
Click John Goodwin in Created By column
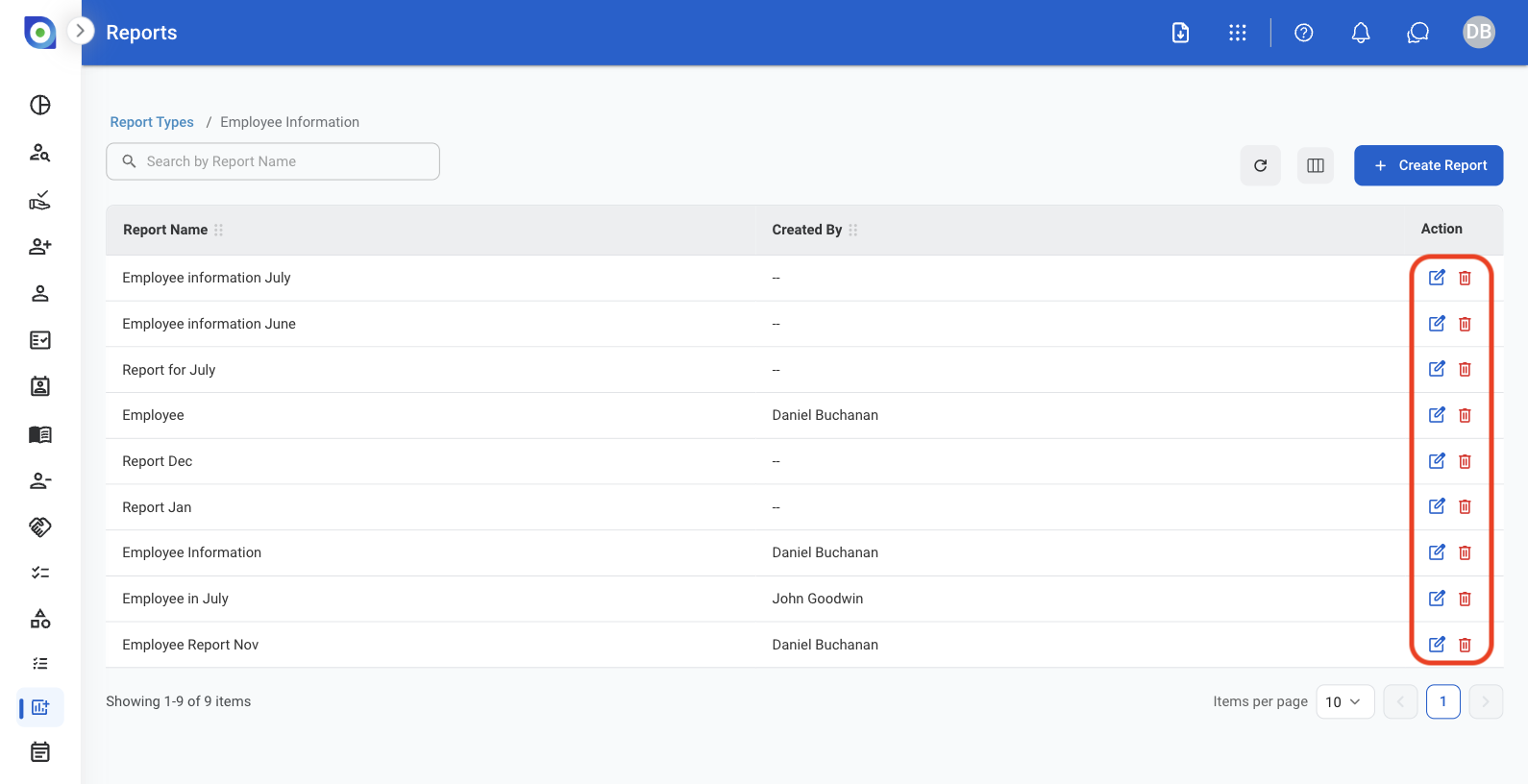818,599
